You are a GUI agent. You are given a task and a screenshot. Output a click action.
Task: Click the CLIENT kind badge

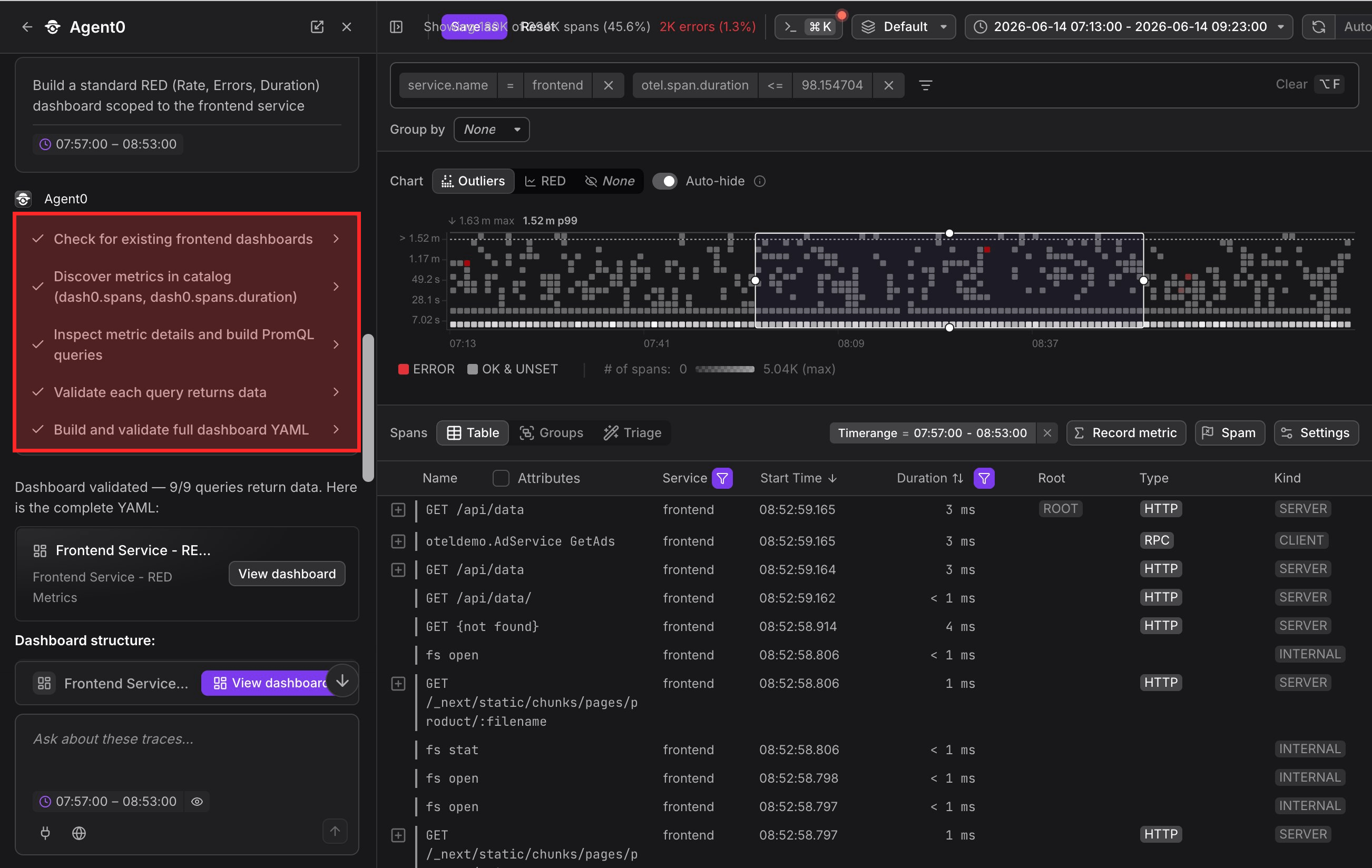1301,540
